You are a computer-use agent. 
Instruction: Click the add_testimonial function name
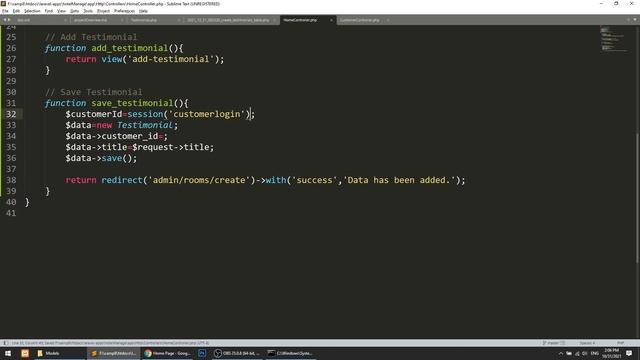tap(129, 48)
